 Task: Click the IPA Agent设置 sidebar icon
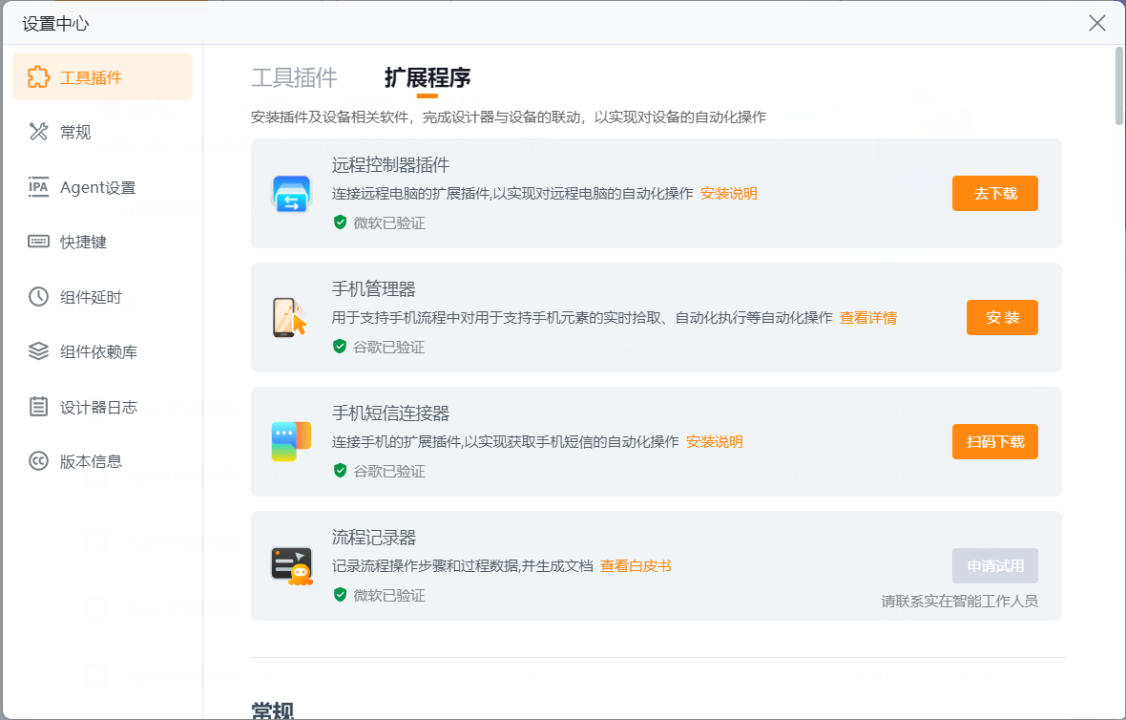[x=38, y=187]
